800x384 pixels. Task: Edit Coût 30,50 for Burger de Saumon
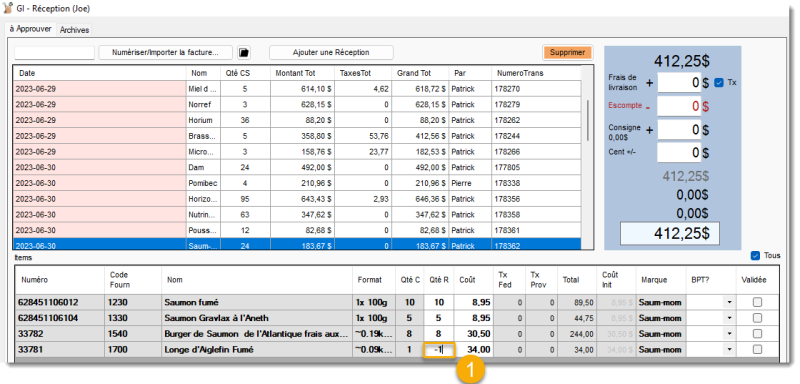474,334
